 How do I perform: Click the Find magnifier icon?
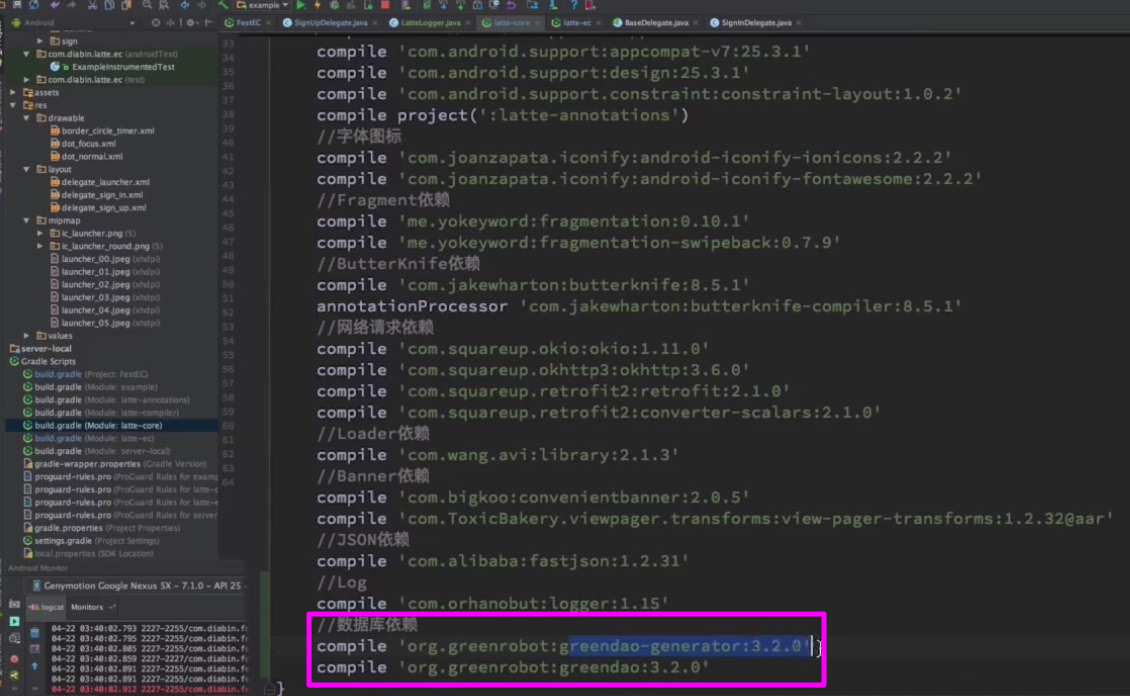(x=147, y=4)
